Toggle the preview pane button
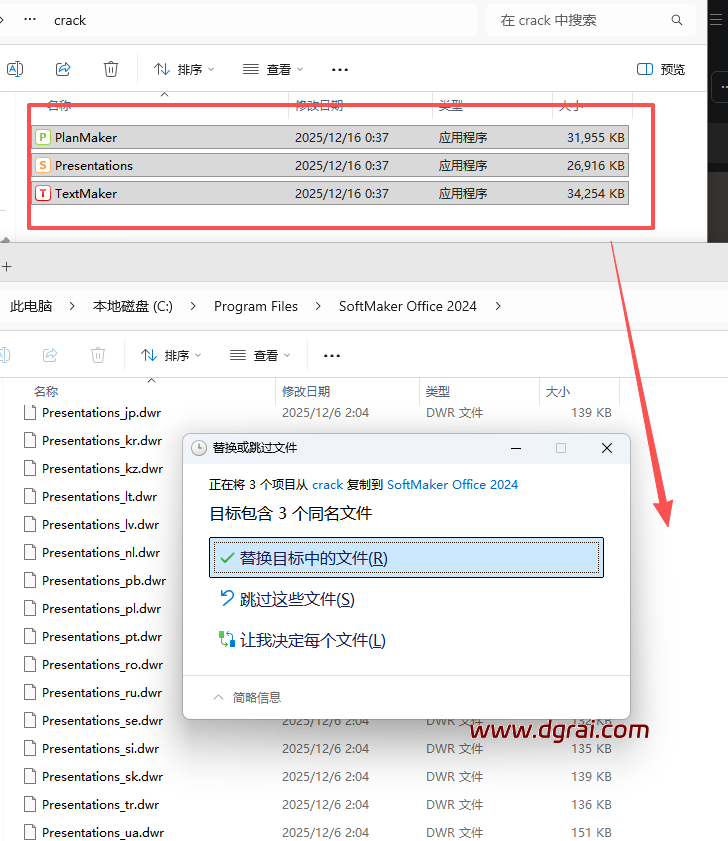The width and height of the screenshot is (728, 841). (661, 69)
